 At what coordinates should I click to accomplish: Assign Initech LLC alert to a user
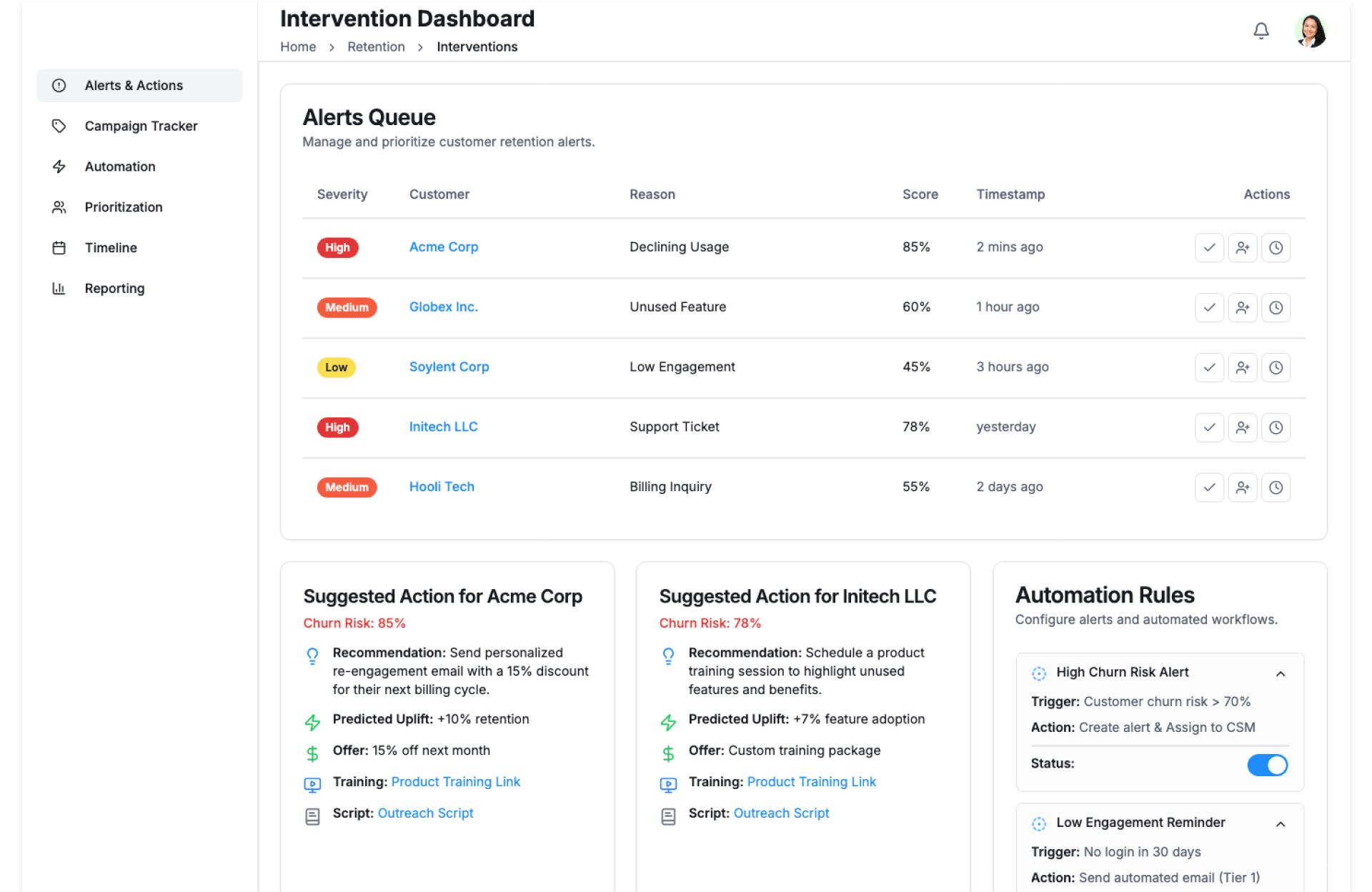(1242, 427)
